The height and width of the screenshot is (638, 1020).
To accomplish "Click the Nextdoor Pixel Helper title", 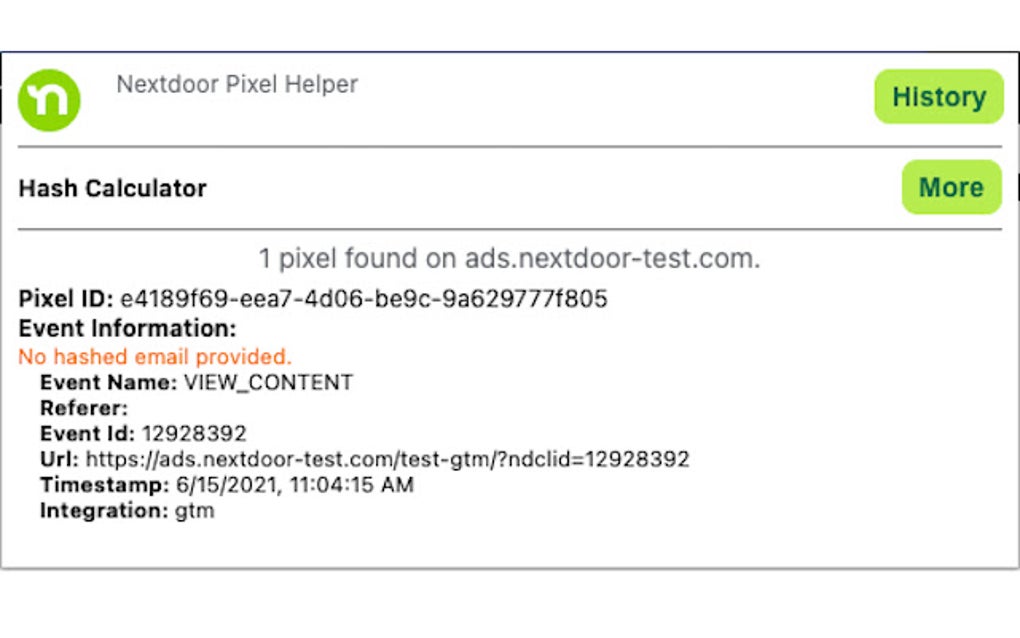I will pos(237,84).
